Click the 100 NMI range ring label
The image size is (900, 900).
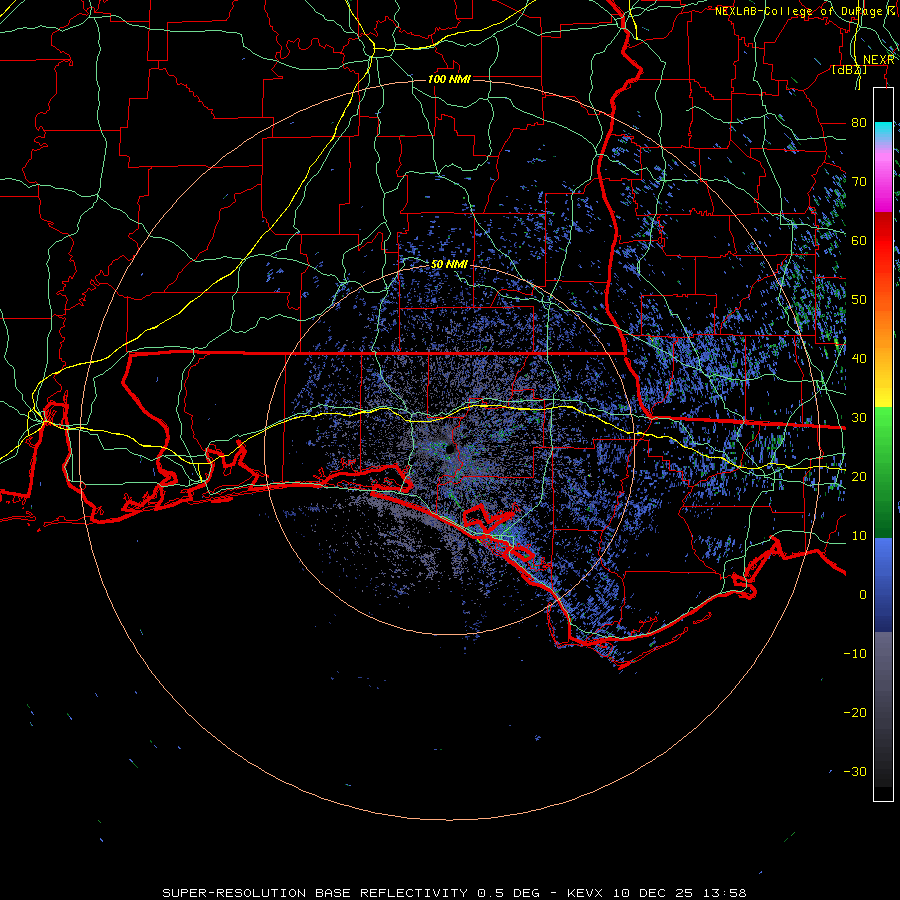click(x=449, y=79)
